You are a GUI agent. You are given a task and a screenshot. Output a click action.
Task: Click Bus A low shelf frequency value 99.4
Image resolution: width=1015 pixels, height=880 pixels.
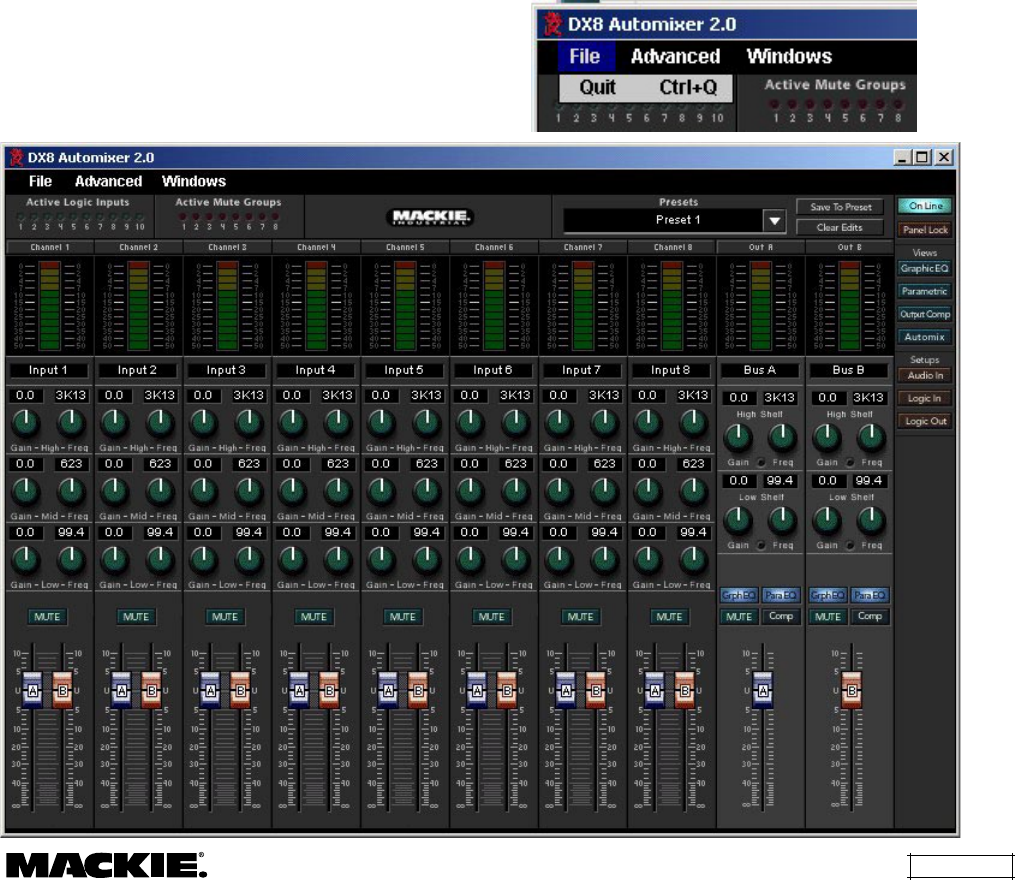779,481
